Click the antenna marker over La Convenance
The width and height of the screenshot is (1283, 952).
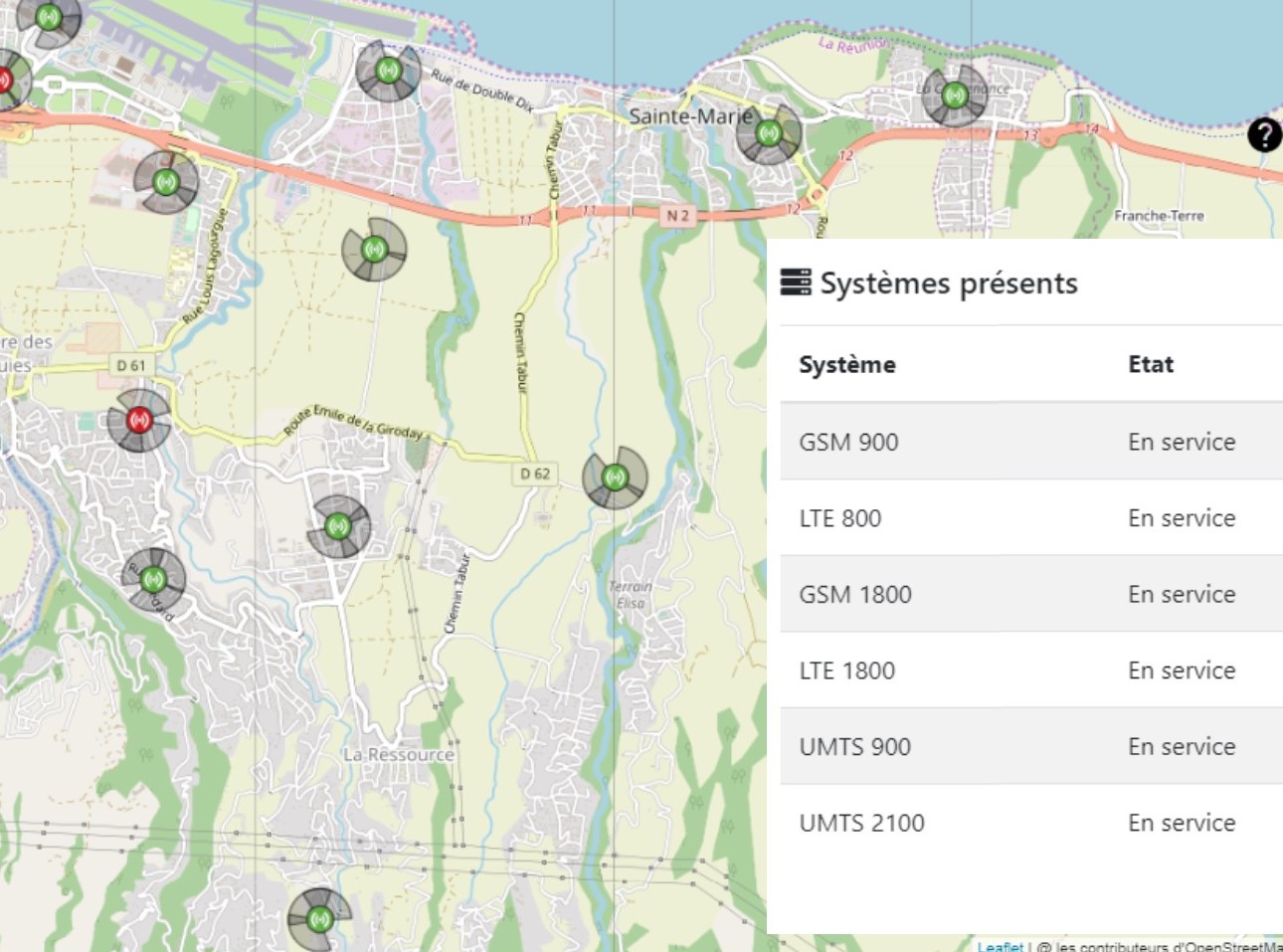(x=955, y=95)
